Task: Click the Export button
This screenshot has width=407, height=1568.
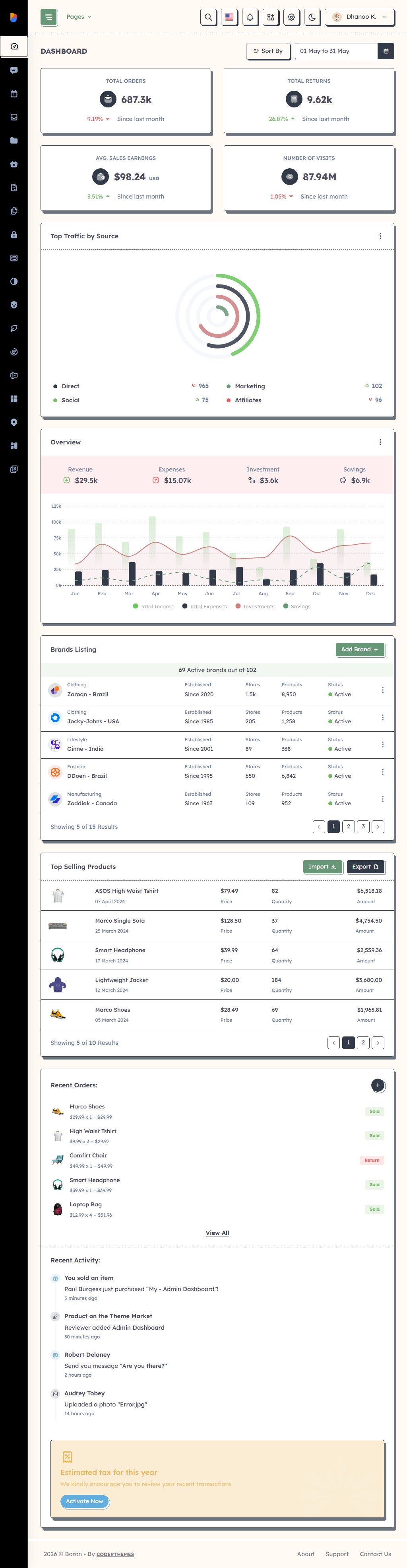Action: pyautogui.click(x=366, y=867)
